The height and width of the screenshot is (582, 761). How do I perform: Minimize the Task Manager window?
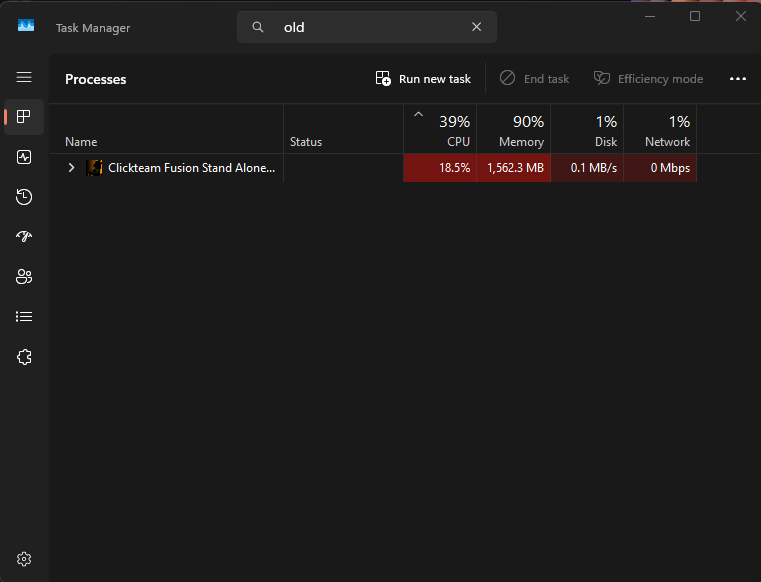650,17
